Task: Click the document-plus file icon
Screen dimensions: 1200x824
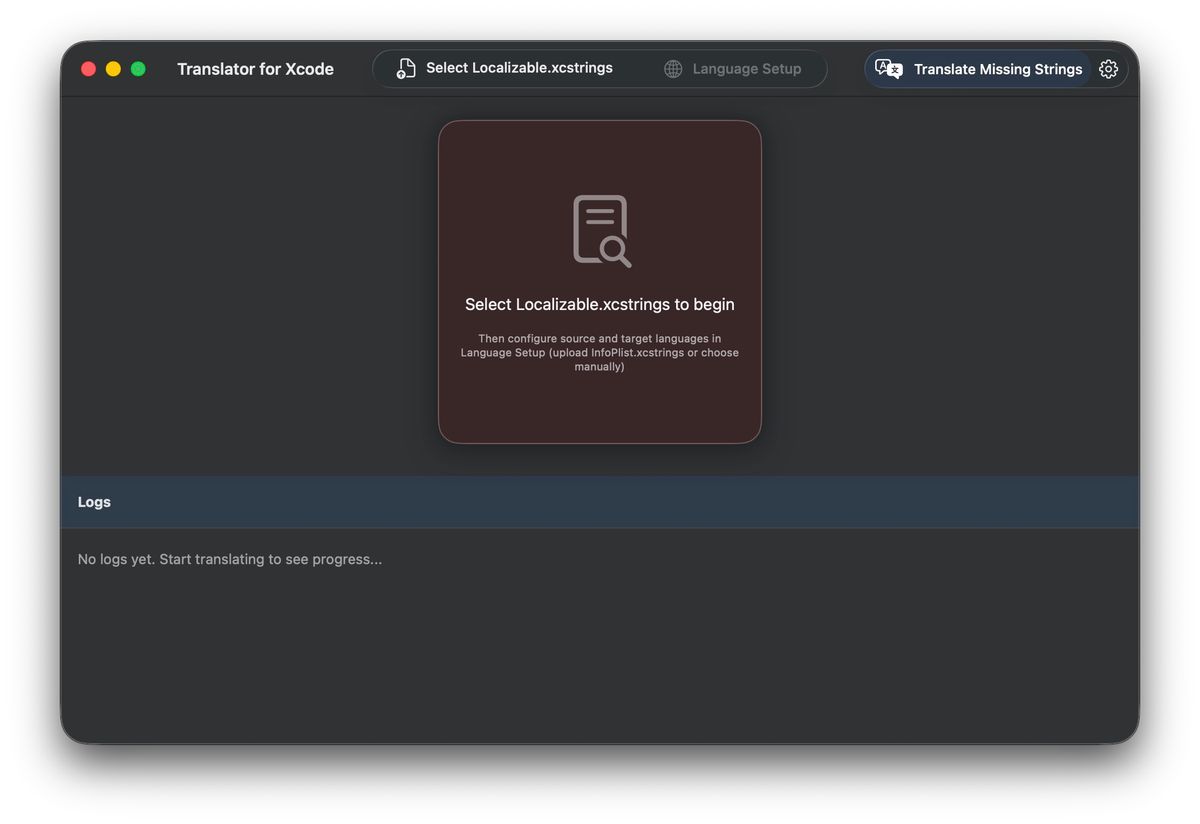Action: pyautogui.click(x=405, y=68)
